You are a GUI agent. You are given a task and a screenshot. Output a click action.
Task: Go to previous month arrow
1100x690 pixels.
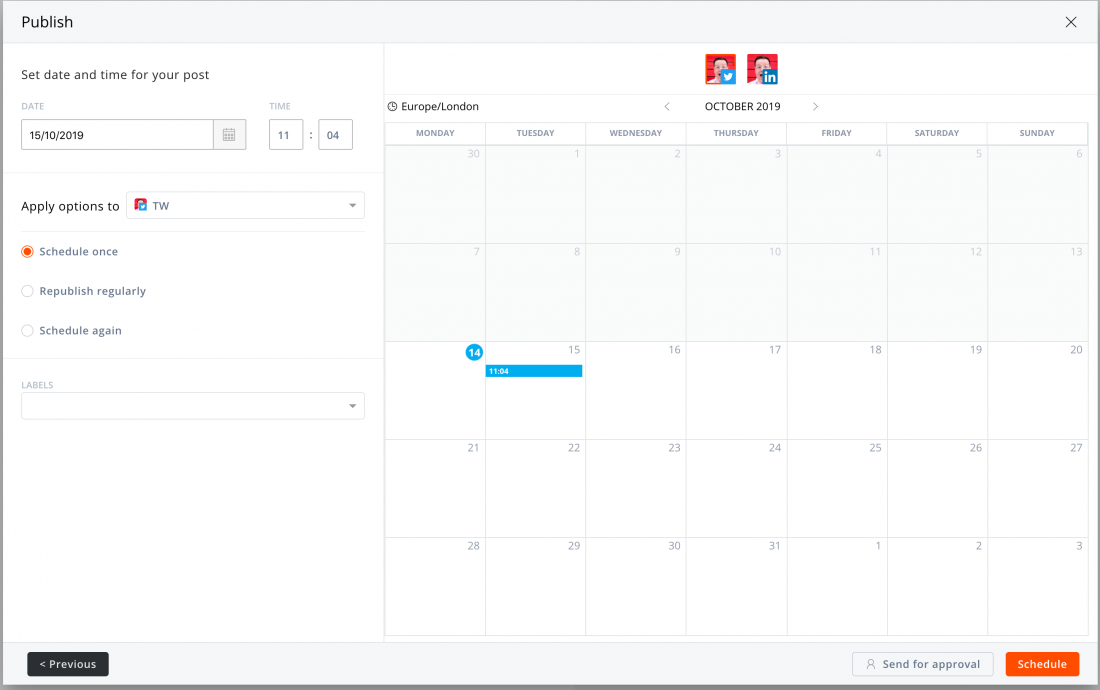coord(667,107)
